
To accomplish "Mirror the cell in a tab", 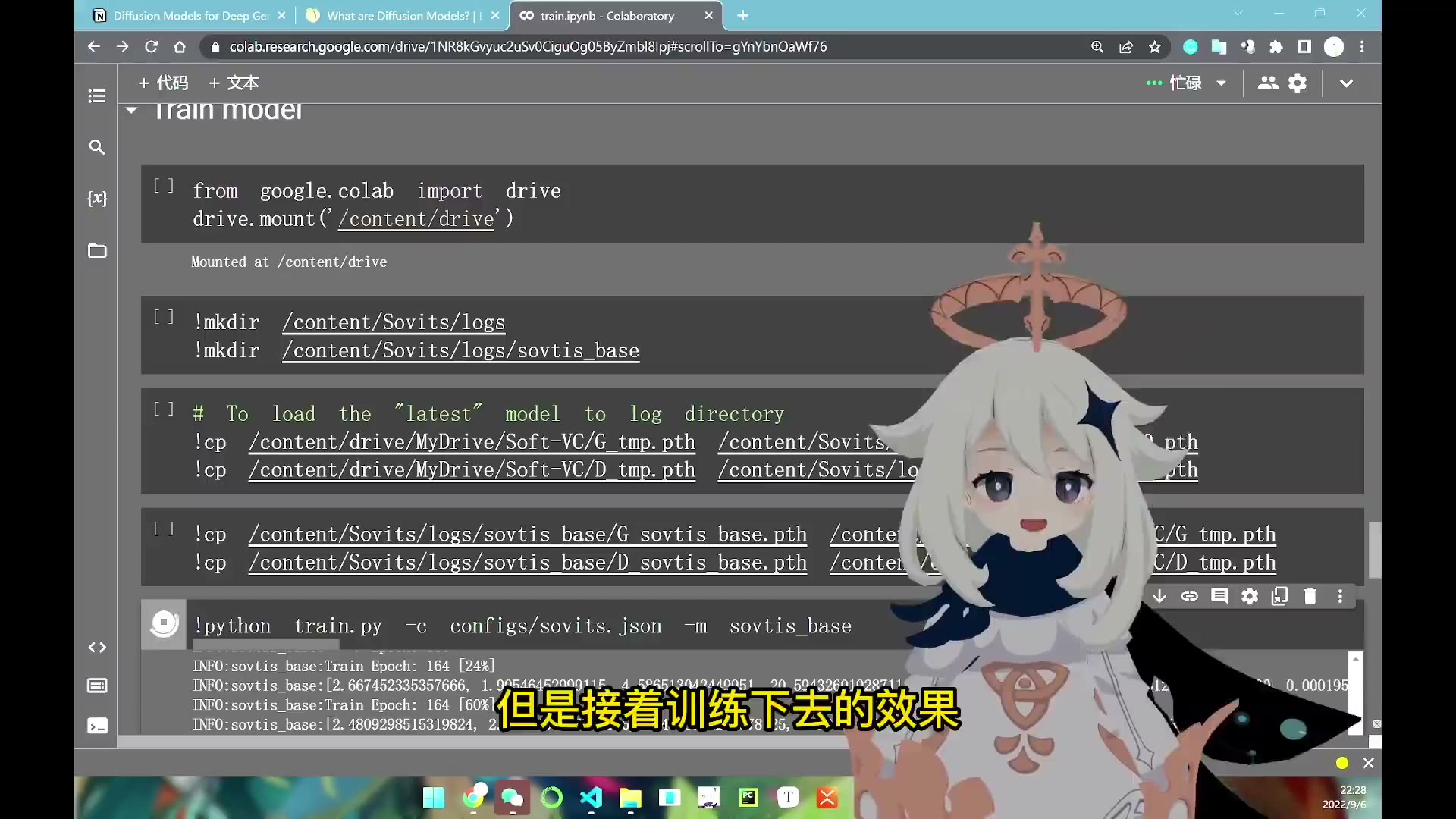I will [x=1280, y=597].
